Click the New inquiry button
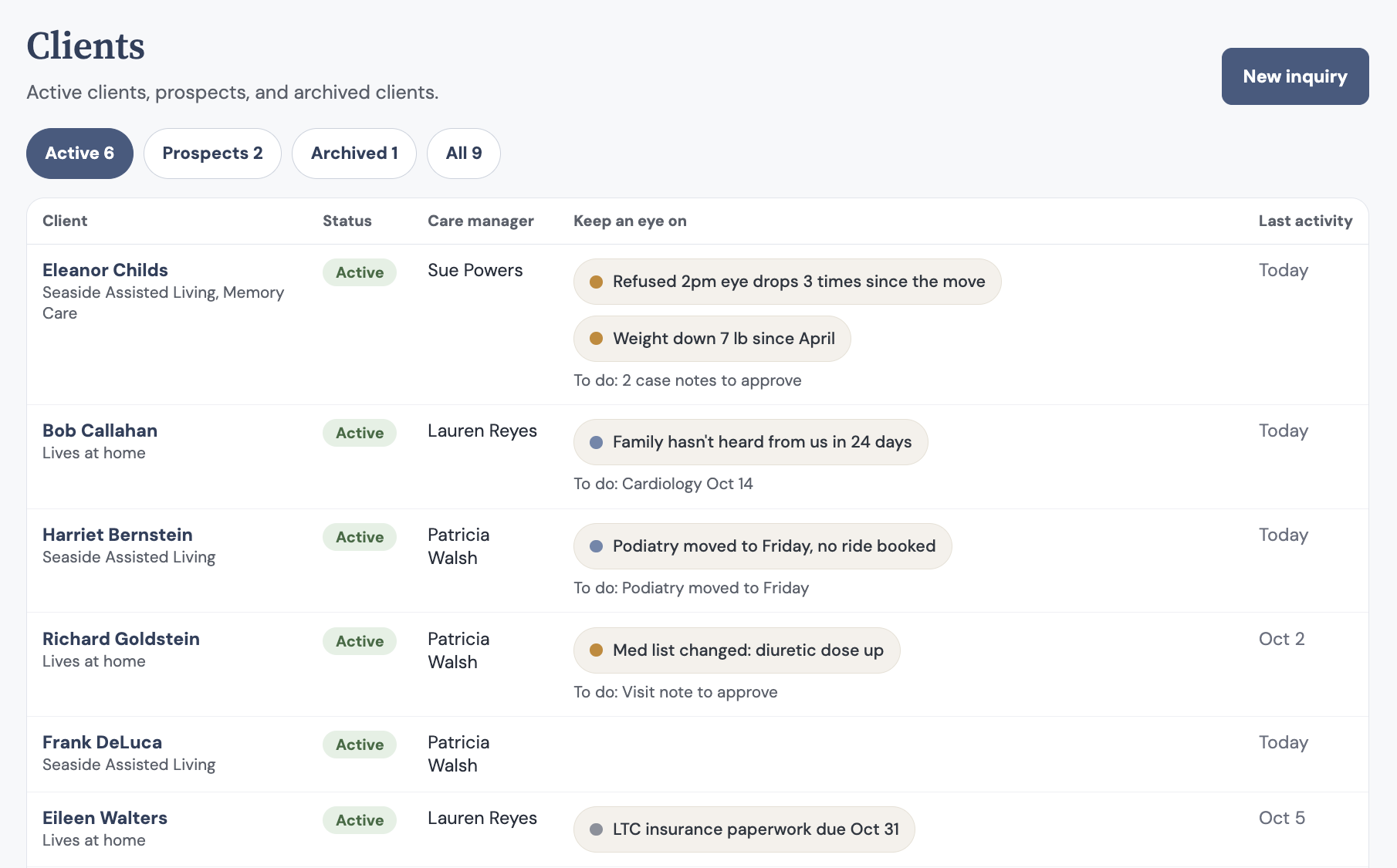Image resolution: width=1397 pixels, height=868 pixels. pyautogui.click(x=1294, y=76)
